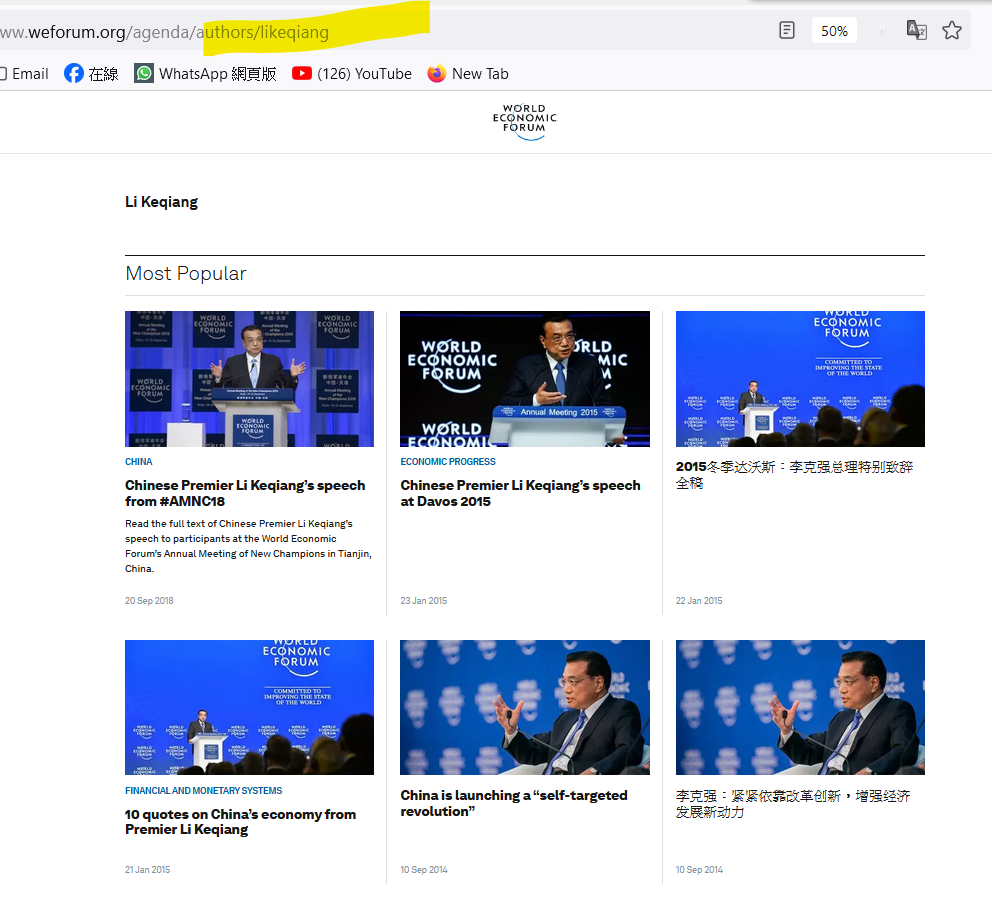Click the World Economic Forum logo
Image resolution: width=992 pixels, height=897 pixels.
pos(524,121)
